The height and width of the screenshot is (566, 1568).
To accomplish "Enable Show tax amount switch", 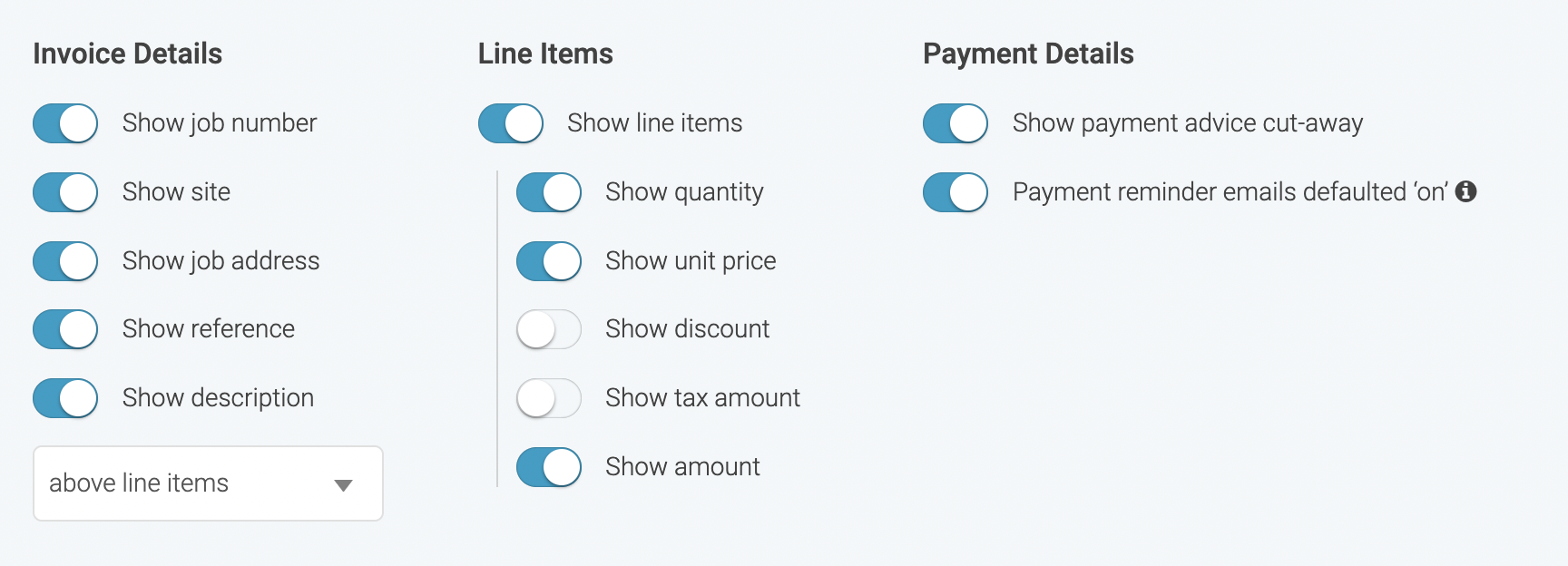I will click(x=549, y=398).
